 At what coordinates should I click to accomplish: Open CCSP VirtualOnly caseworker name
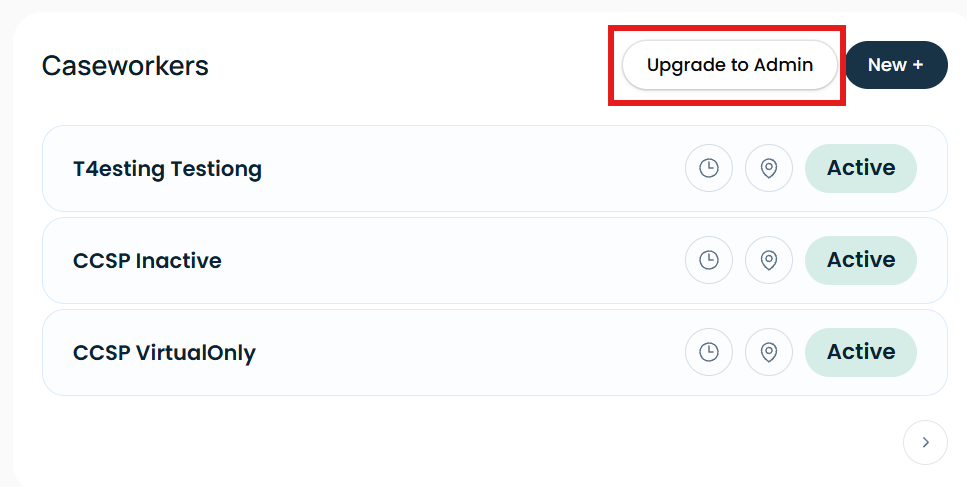164,353
